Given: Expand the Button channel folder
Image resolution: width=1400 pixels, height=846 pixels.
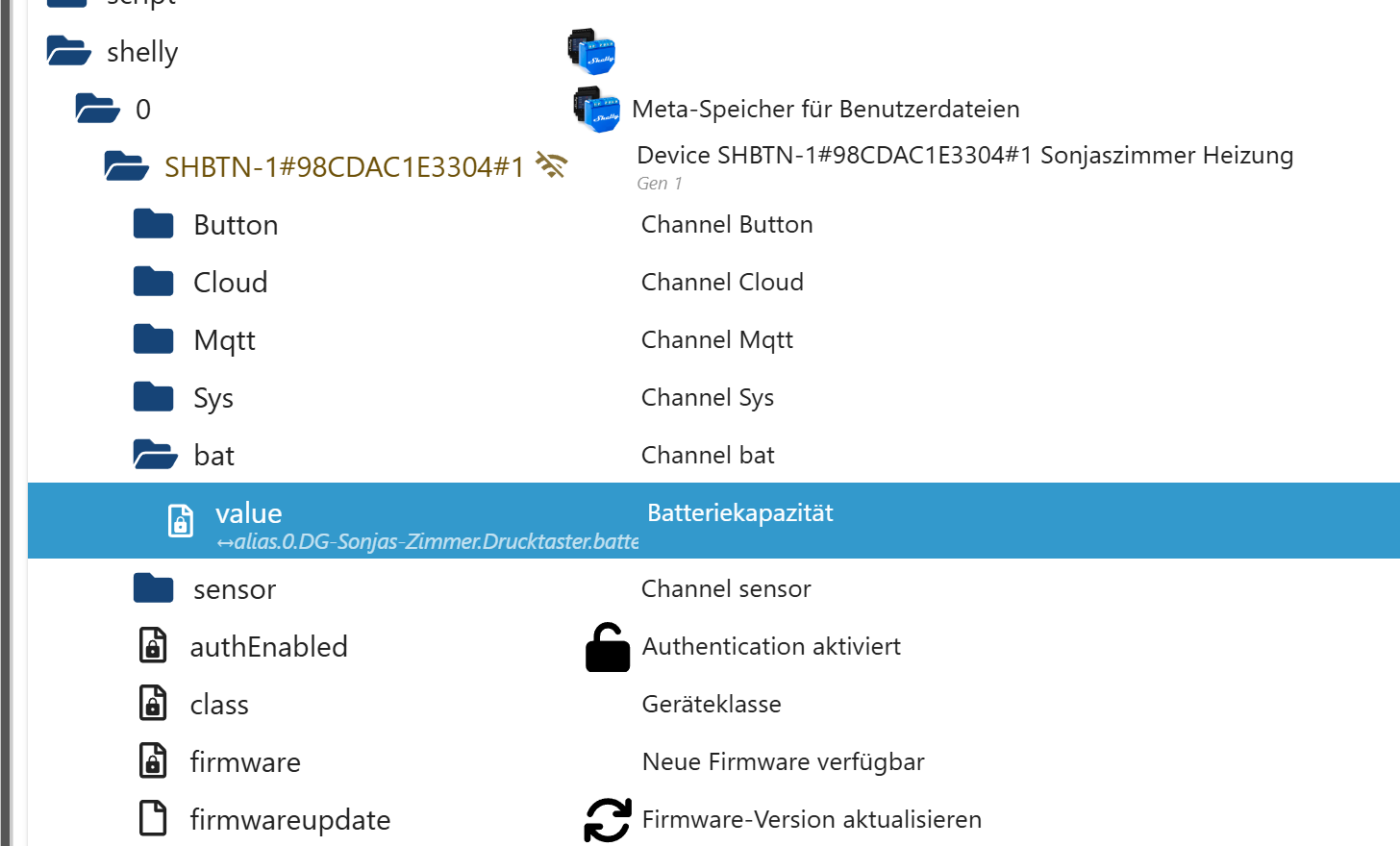Looking at the screenshot, I should click(x=154, y=224).
